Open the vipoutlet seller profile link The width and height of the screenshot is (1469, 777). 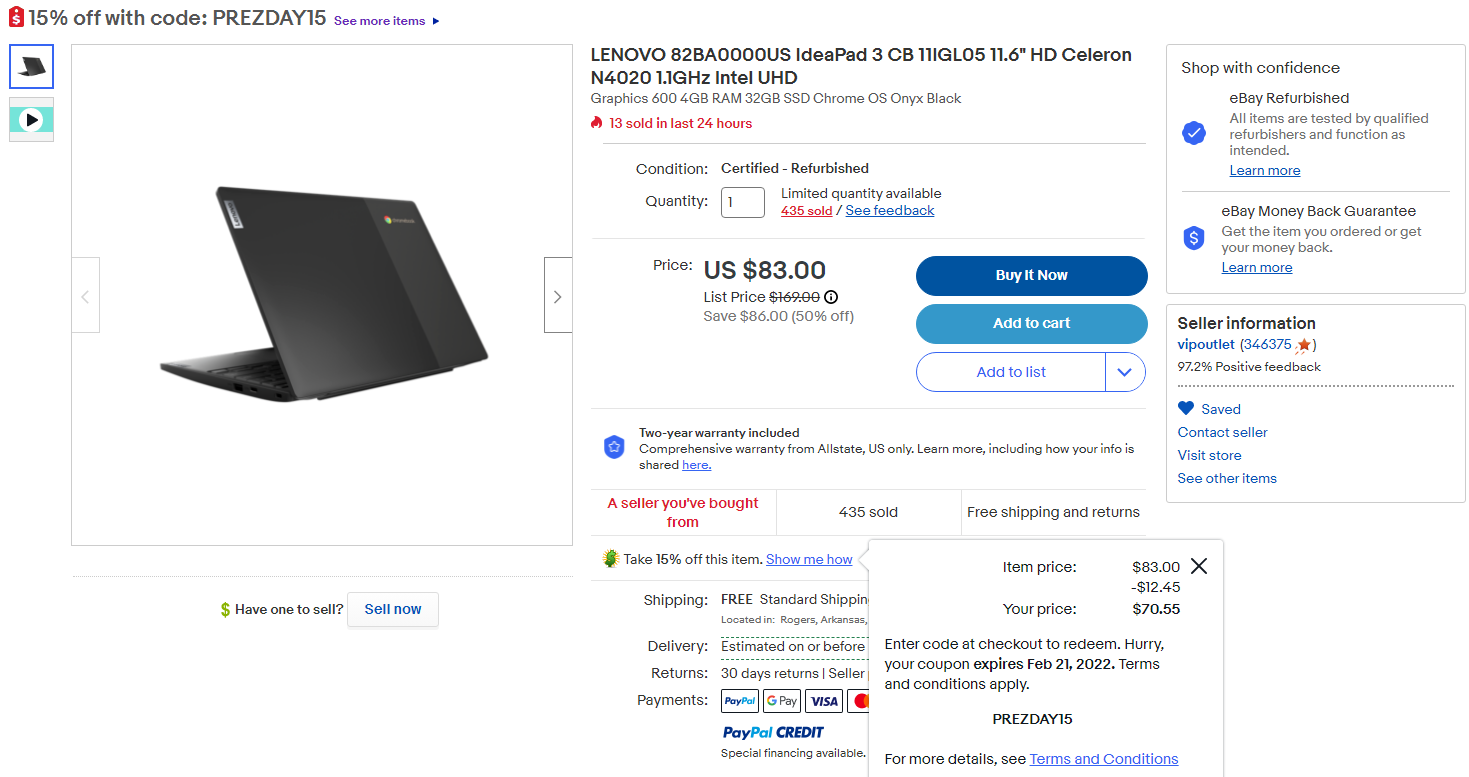(x=1206, y=345)
